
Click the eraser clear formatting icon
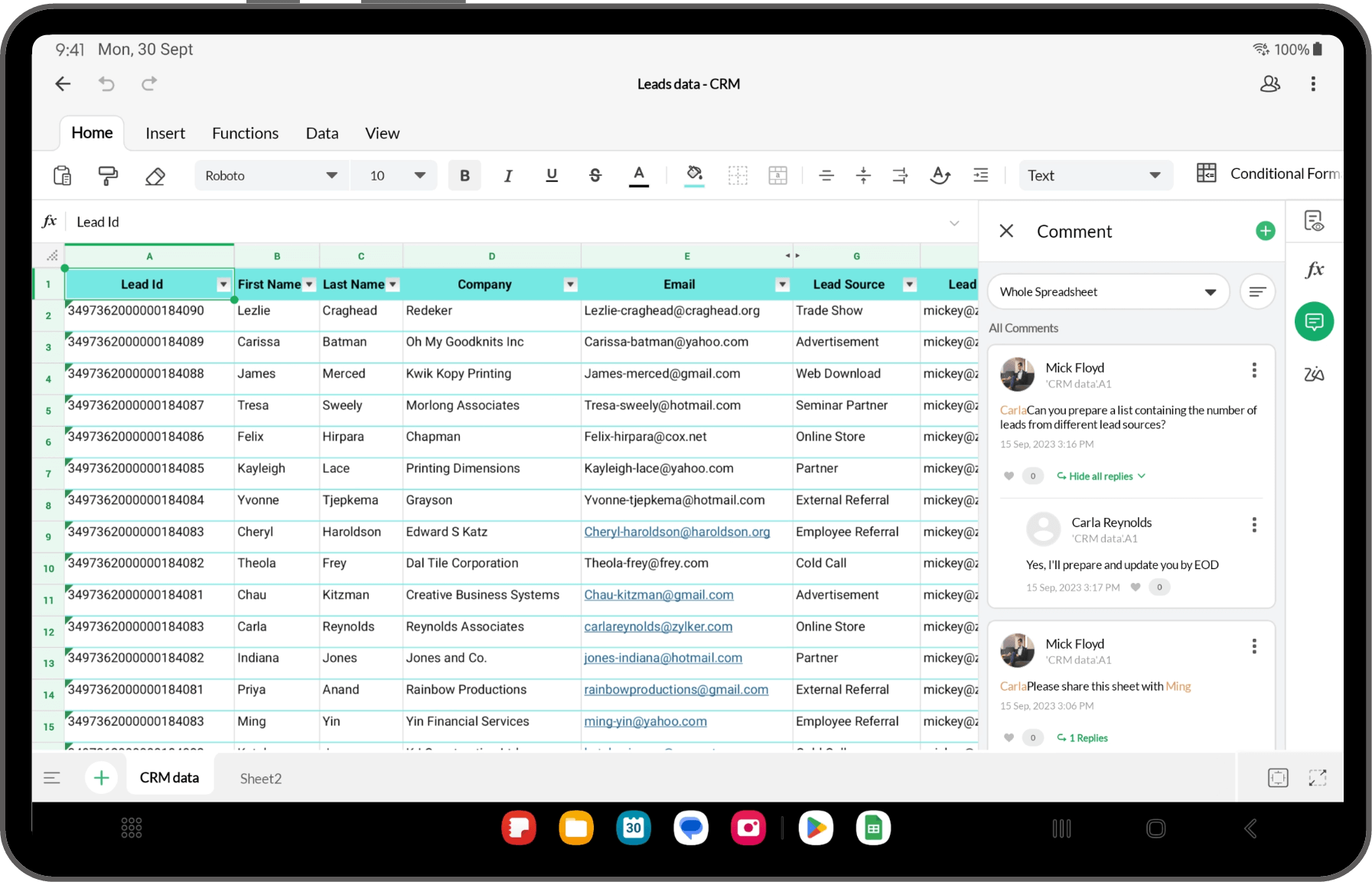coord(155,176)
